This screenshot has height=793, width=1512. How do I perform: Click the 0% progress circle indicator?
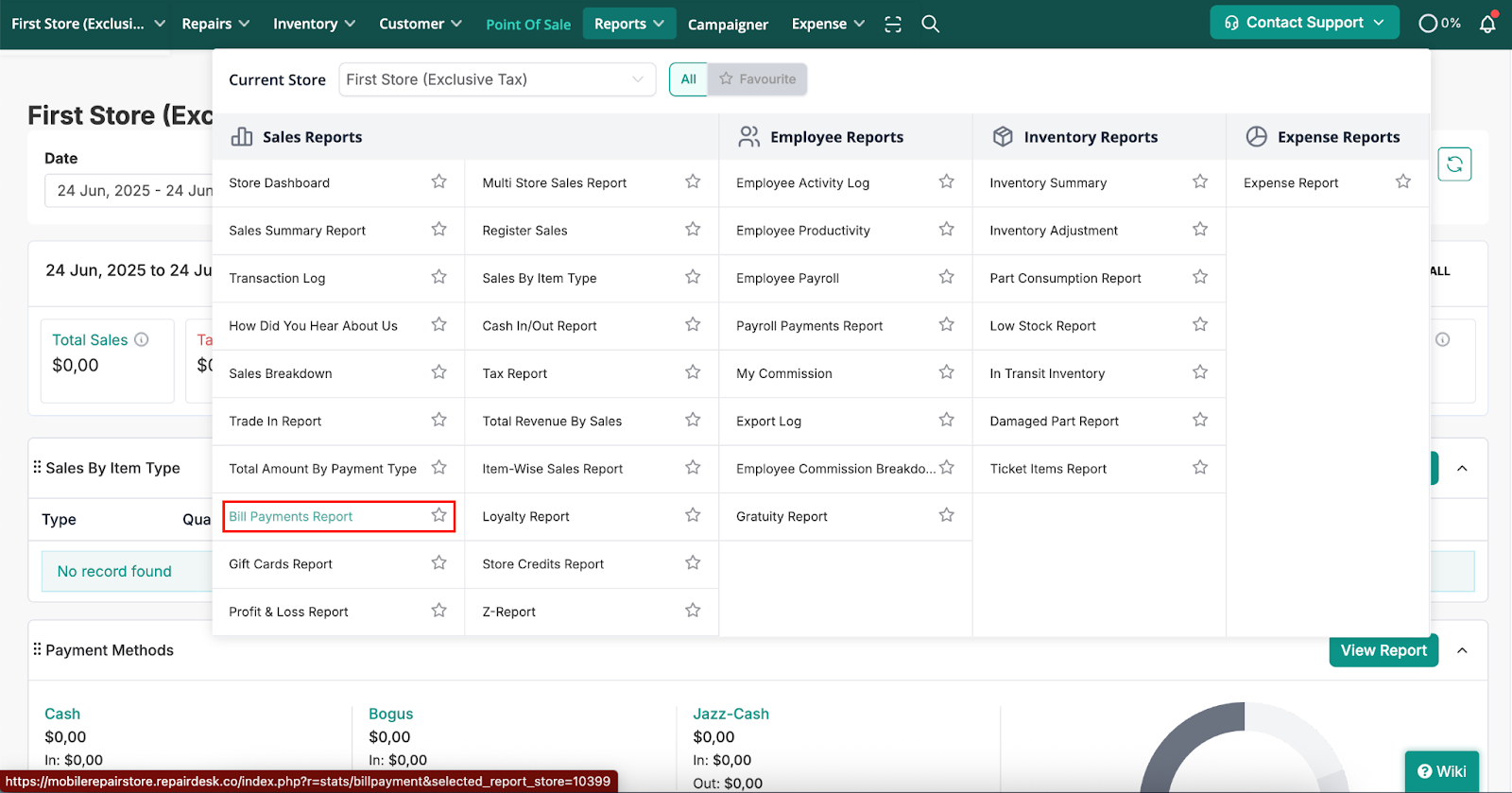(x=1439, y=24)
